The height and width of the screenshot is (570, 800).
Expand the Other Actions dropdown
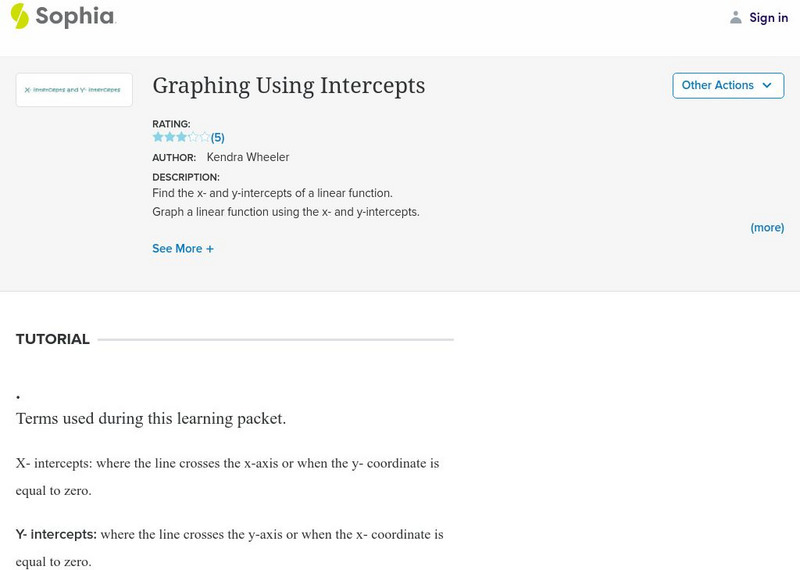point(727,86)
